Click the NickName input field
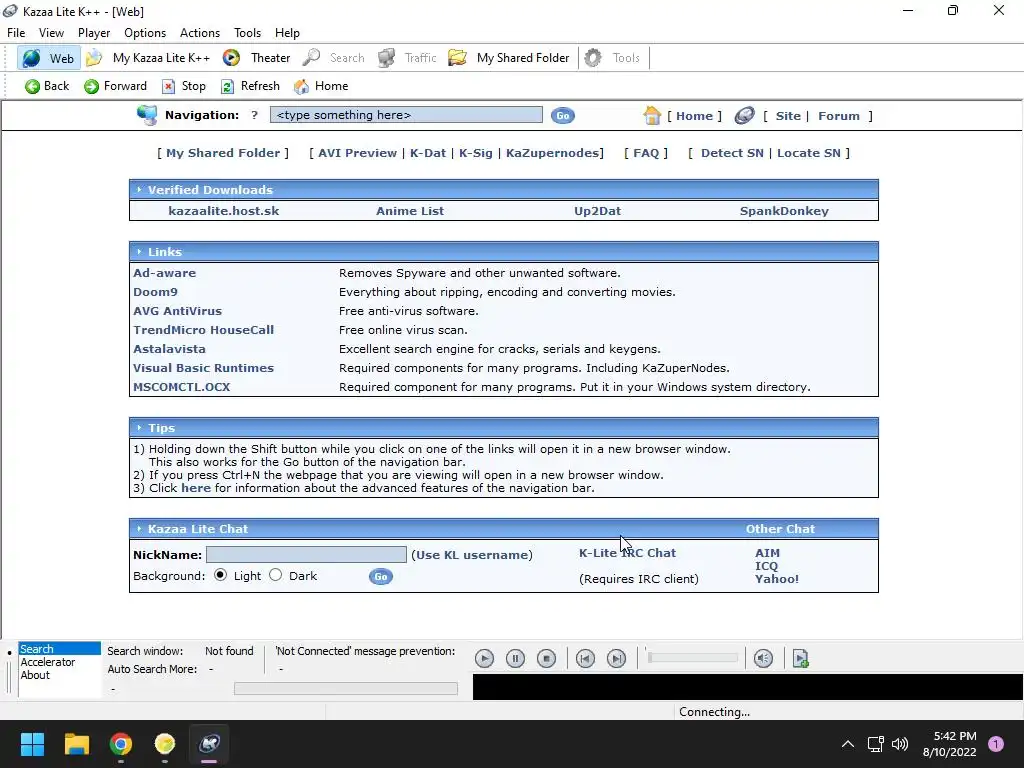1024x768 pixels. 306,554
